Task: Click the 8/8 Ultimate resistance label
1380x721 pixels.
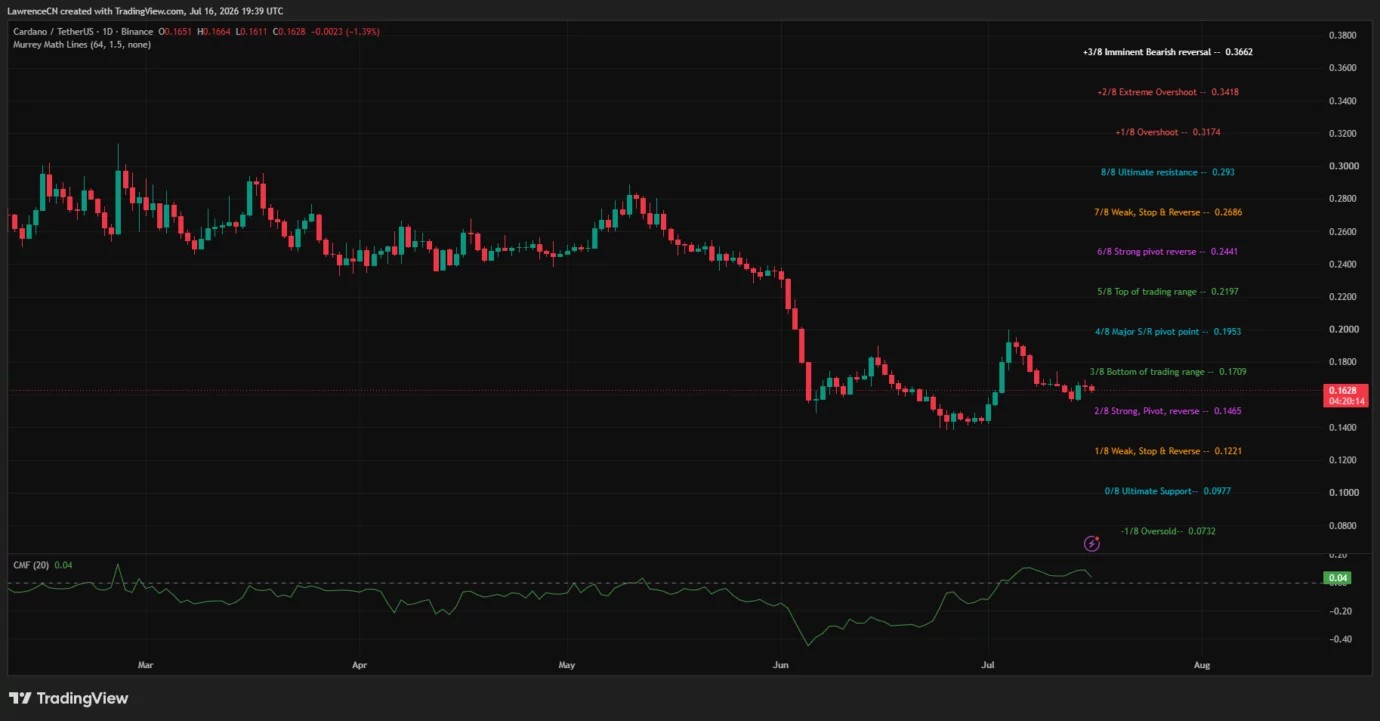Action: pyautogui.click(x=1167, y=172)
